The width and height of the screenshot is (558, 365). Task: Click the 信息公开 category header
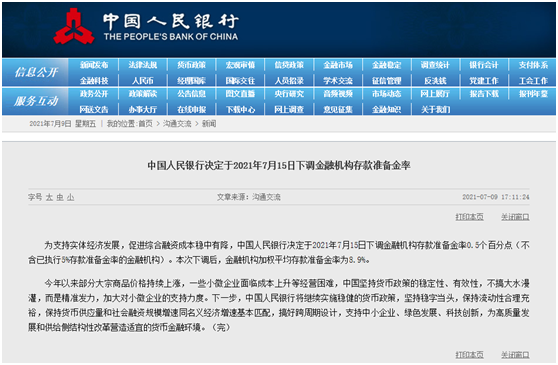point(36,73)
